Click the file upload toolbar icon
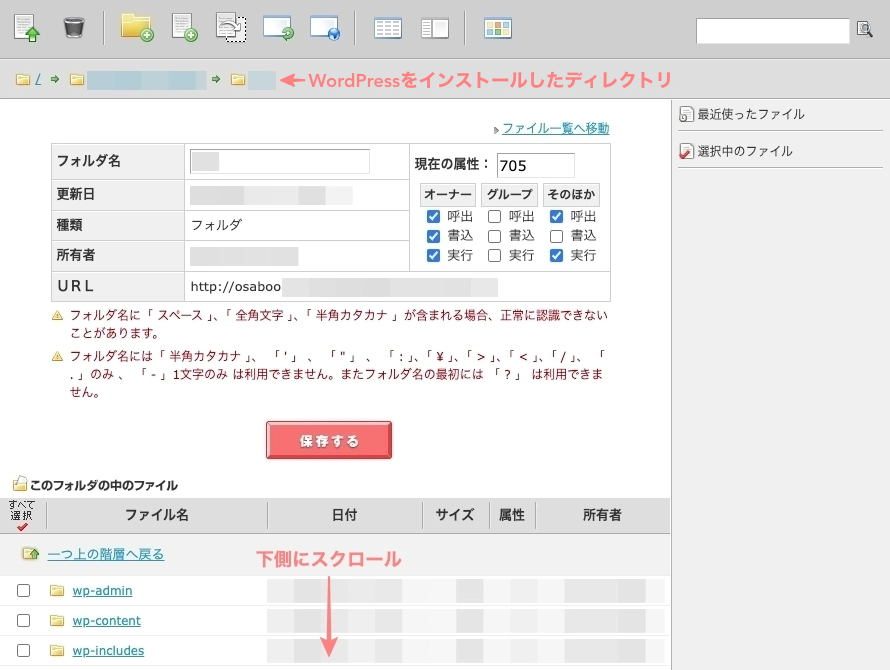Screen dimensions: 890x670 coord(27,28)
